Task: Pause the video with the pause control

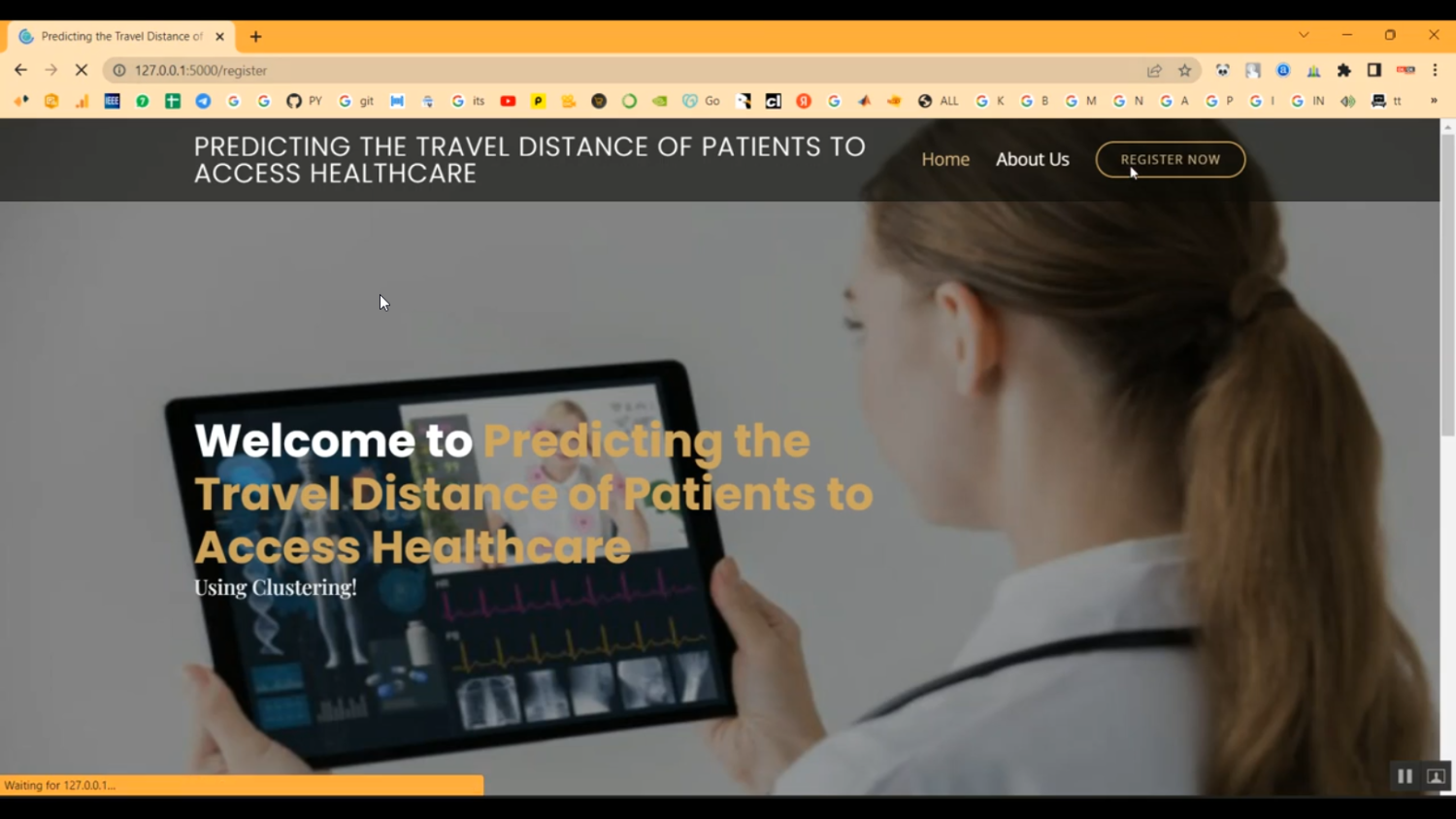Action: point(1405,775)
